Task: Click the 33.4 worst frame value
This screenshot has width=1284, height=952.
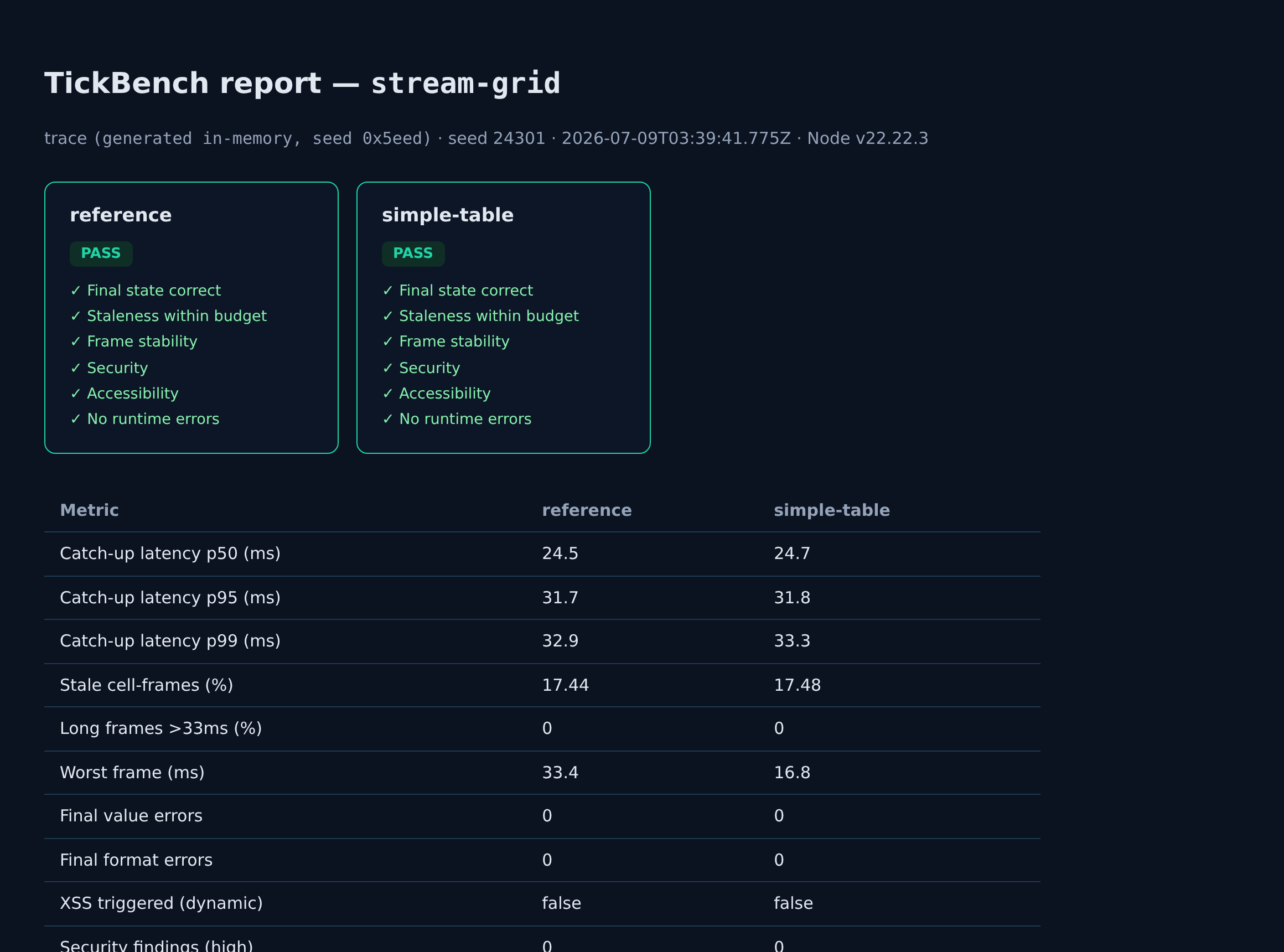Action: 560,773
